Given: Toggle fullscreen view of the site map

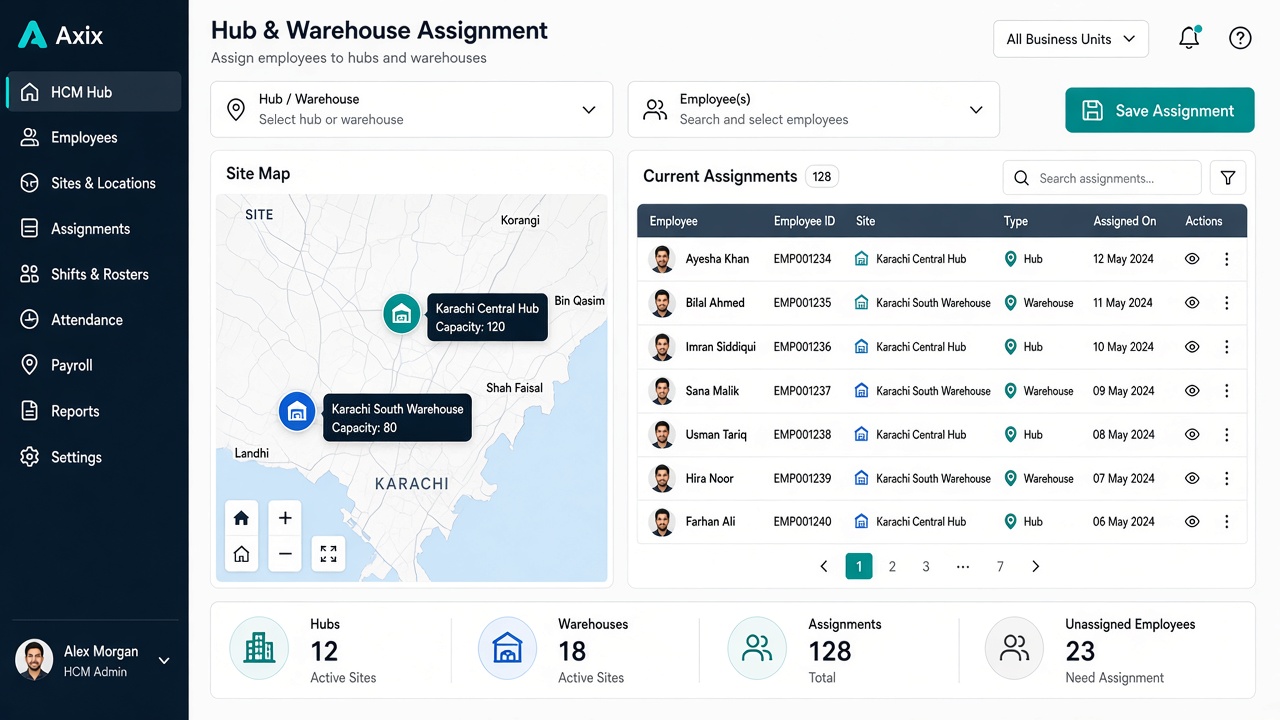Looking at the screenshot, I should tap(328, 553).
